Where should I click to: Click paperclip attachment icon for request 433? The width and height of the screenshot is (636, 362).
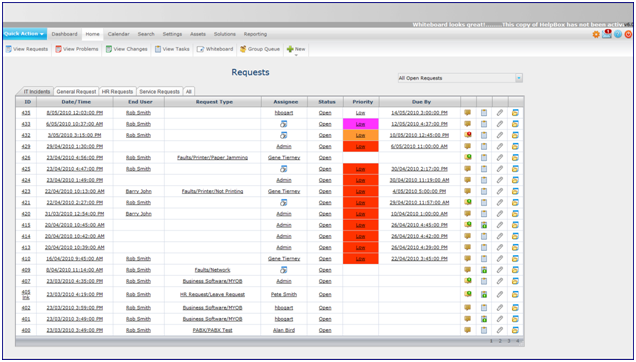point(500,124)
